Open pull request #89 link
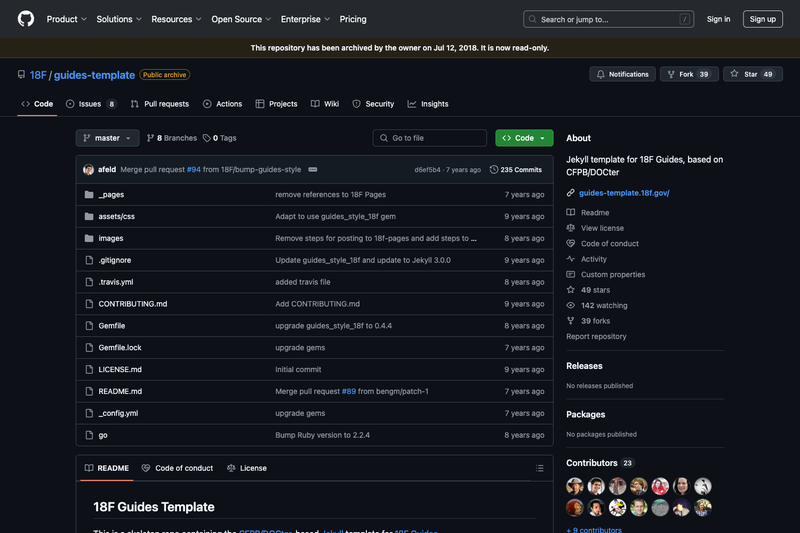Screen dimensions: 800x533 [349, 392]
